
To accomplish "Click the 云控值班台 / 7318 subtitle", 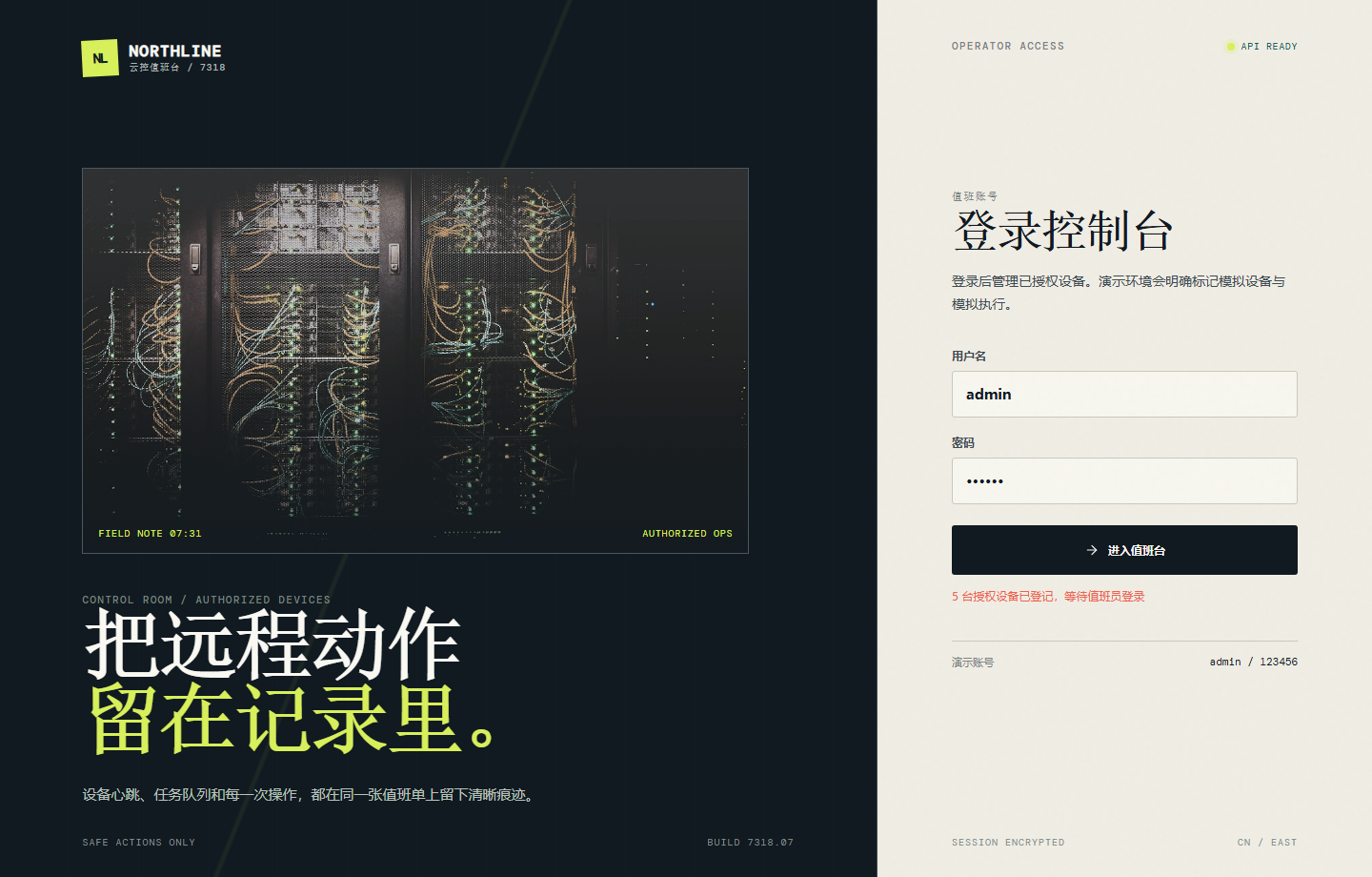I will click(x=177, y=68).
